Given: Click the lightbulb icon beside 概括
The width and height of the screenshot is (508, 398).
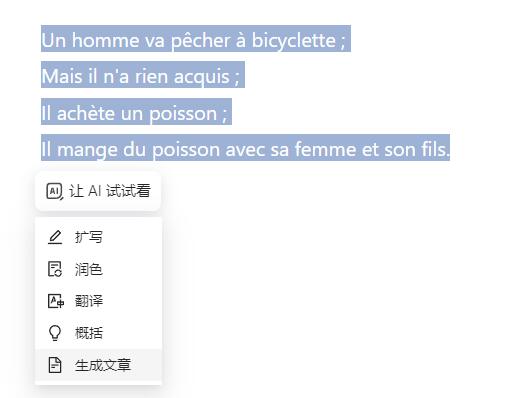Looking at the screenshot, I should pyautogui.click(x=55, y=333).
